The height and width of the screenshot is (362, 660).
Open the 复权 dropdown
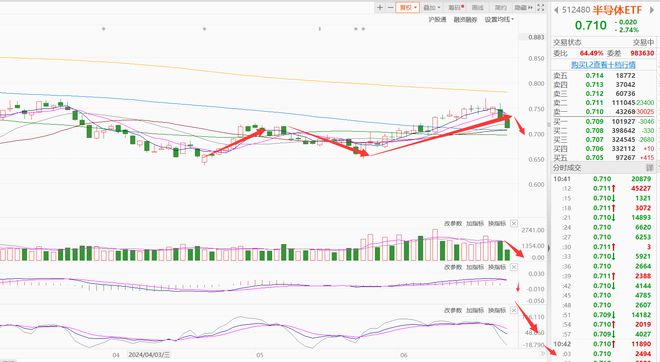point(407,8)
